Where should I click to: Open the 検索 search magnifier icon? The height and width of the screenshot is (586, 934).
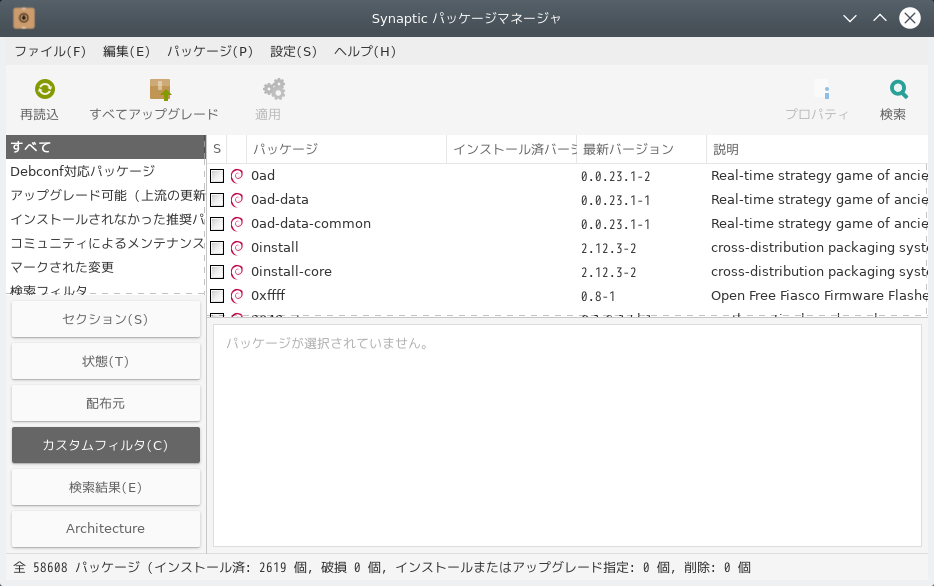tap(898, 89)
